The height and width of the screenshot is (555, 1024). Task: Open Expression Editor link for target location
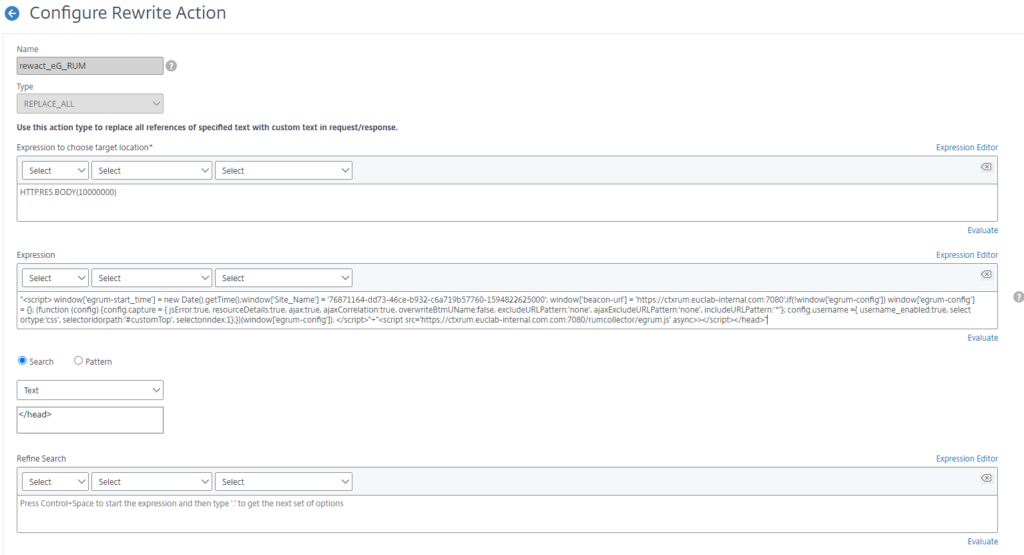[x=967, y=148]
